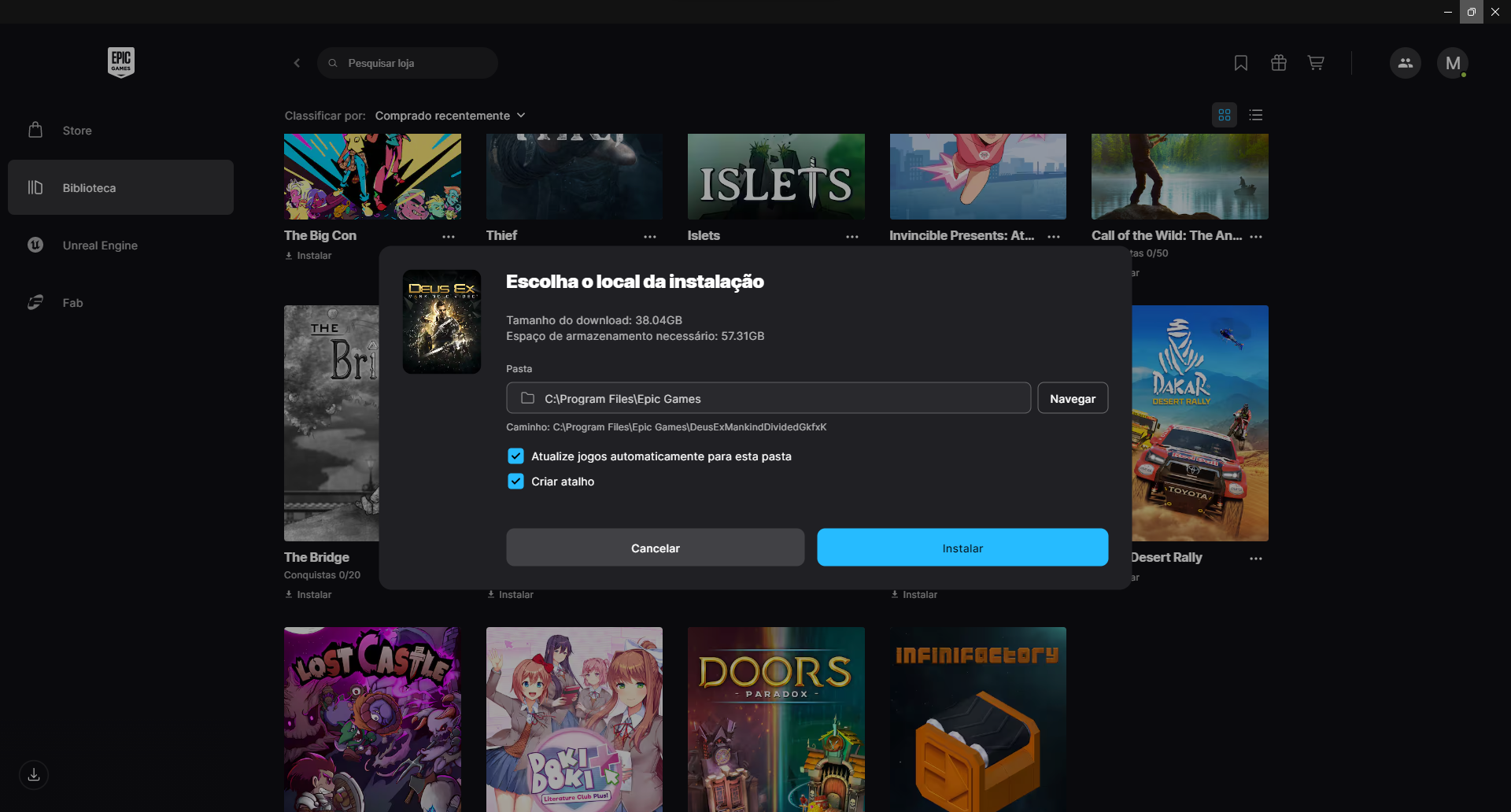Screen dimensions: 1511x812
Task: Open options menu for The Big Con
Action: [449, 236]
